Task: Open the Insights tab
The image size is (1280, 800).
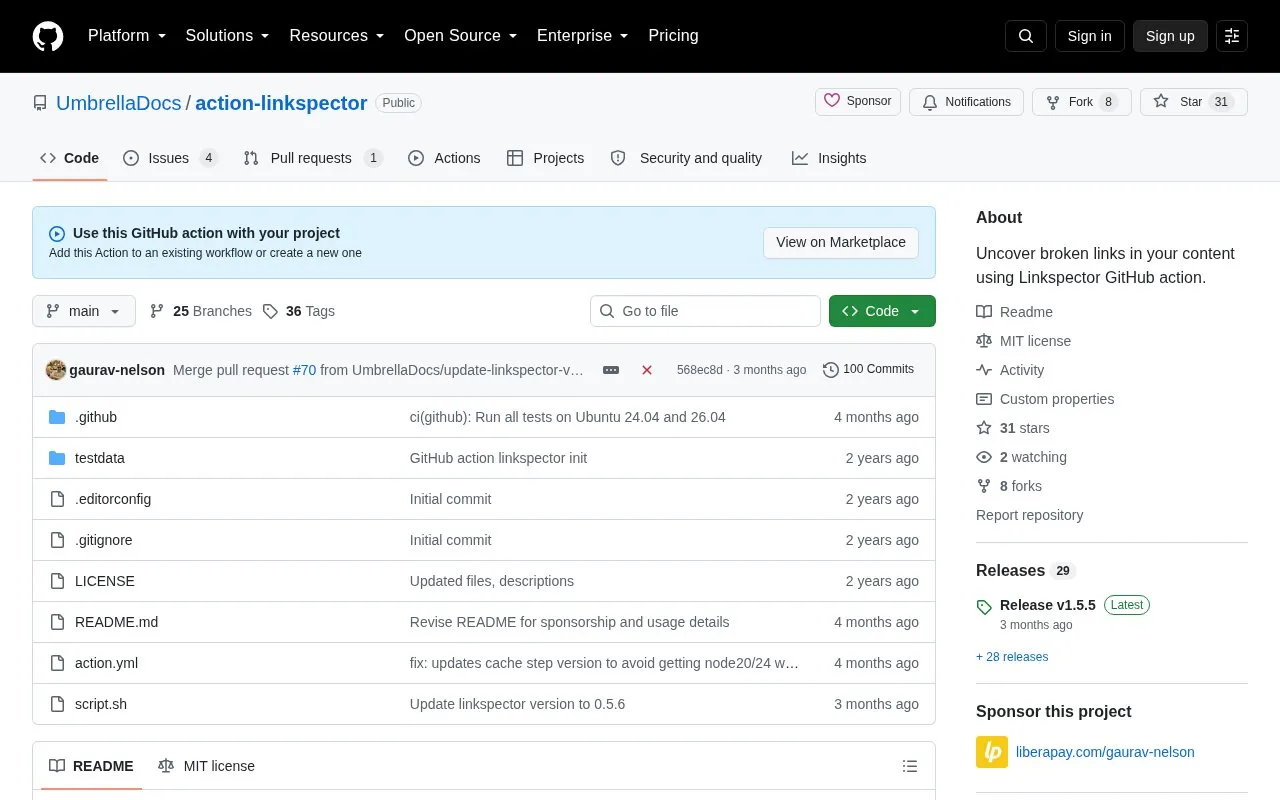Action: tap(829, 158)
